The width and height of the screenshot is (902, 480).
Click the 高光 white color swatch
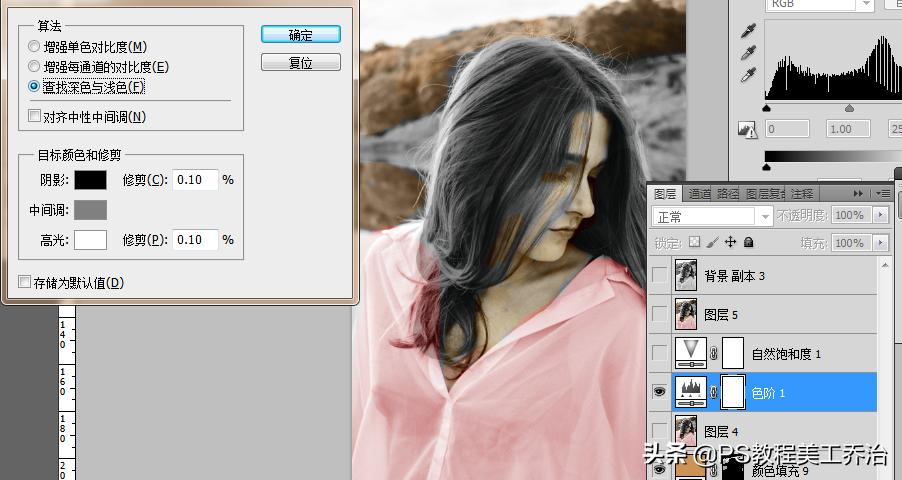coord(90,239)
